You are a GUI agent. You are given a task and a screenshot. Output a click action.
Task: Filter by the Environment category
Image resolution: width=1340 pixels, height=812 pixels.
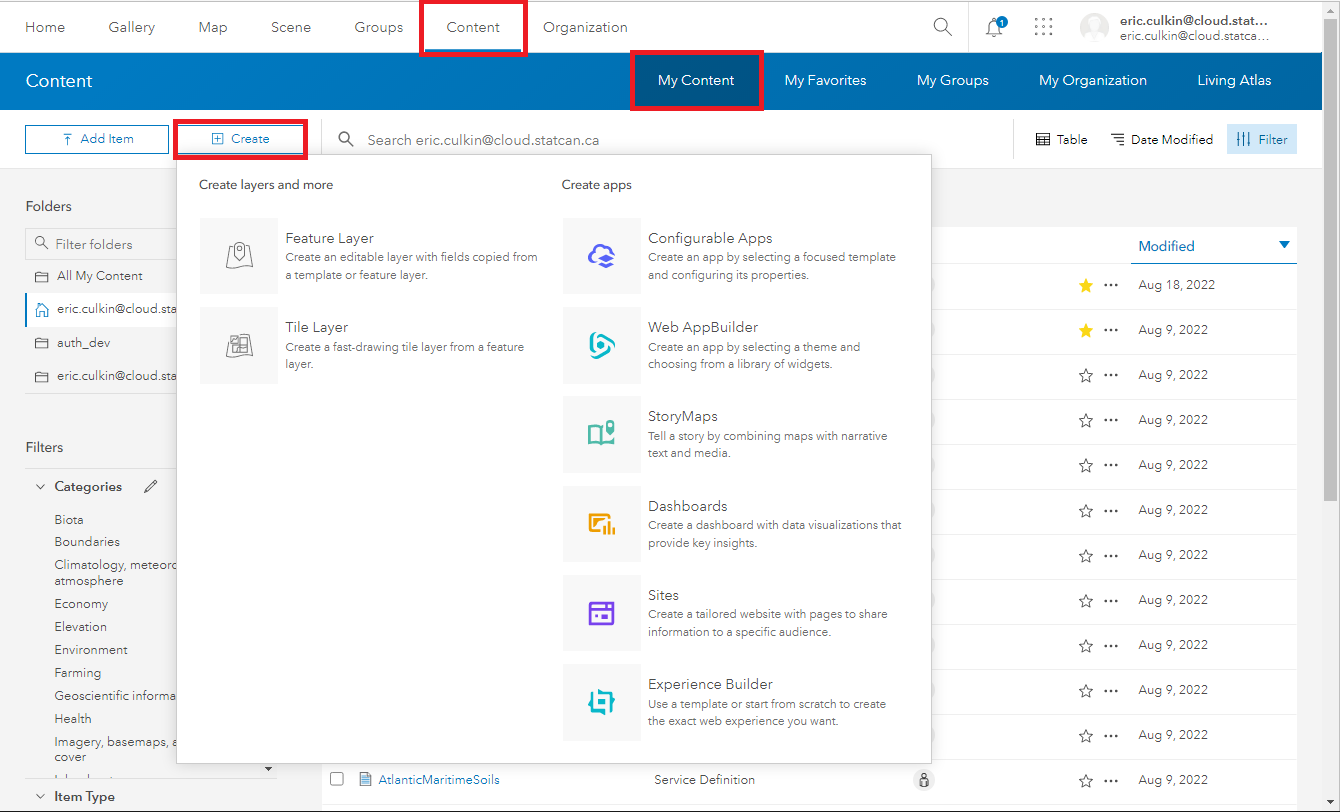(91, 650)
